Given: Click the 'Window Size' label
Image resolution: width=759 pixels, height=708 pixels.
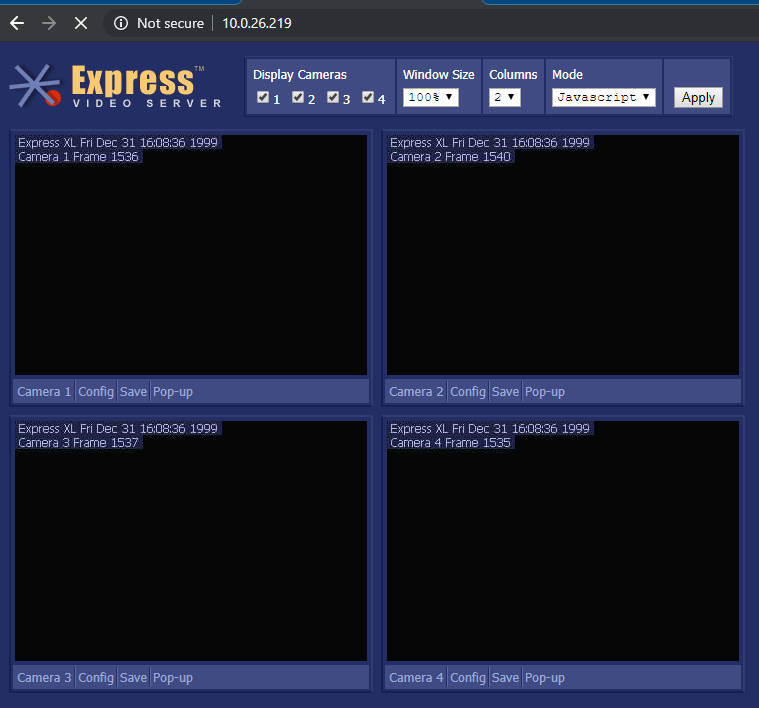Looking at the screenshot, I should point(439,75).
